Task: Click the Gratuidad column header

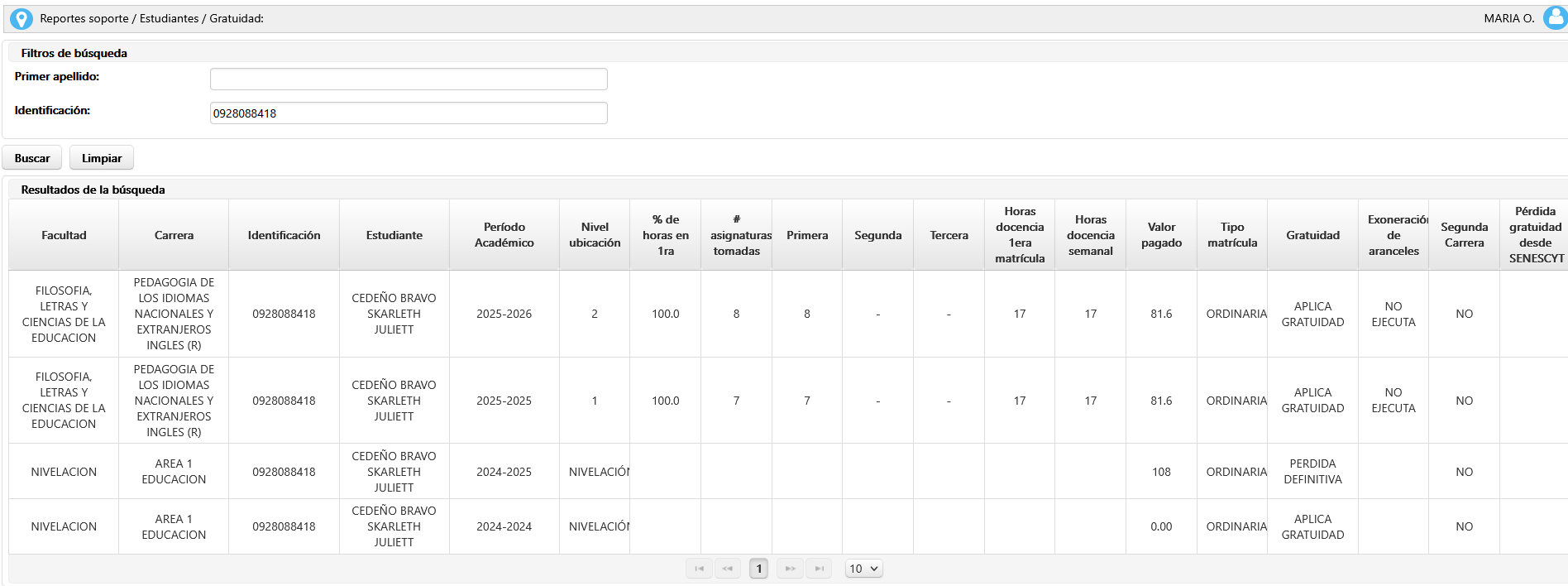Action: [x=1312, y=235]
